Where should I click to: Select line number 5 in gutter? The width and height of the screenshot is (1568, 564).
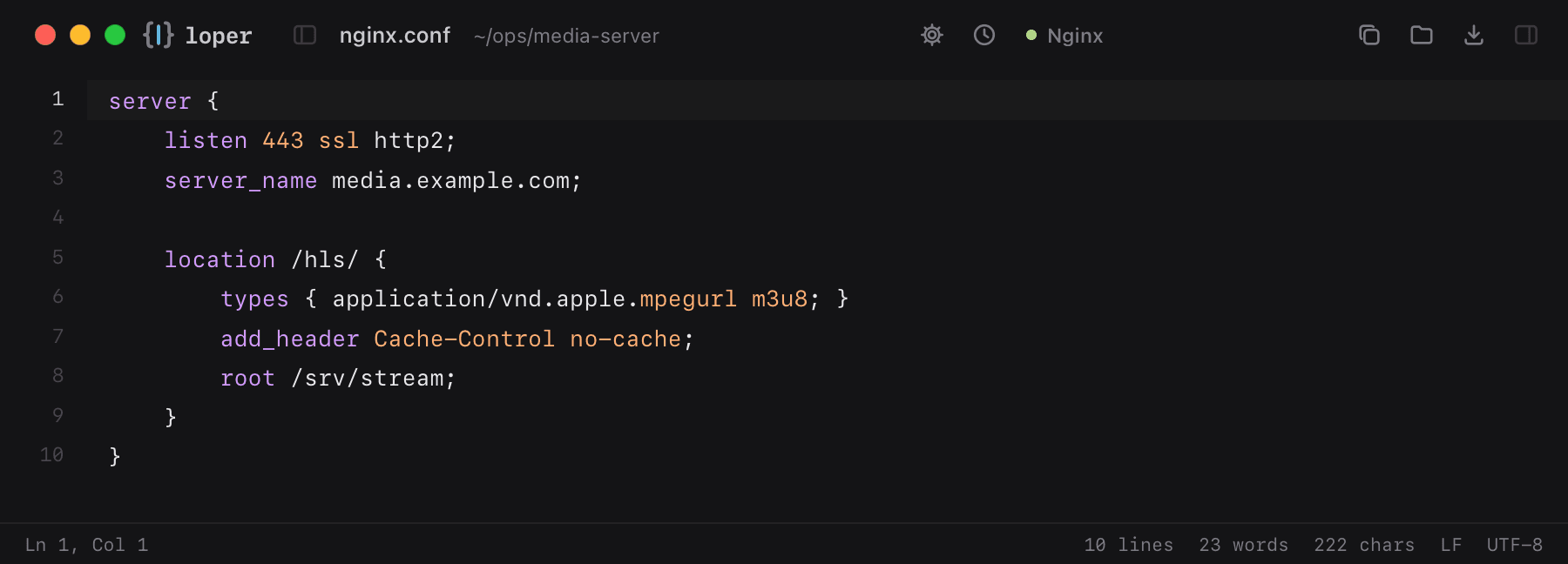(57, 258)
